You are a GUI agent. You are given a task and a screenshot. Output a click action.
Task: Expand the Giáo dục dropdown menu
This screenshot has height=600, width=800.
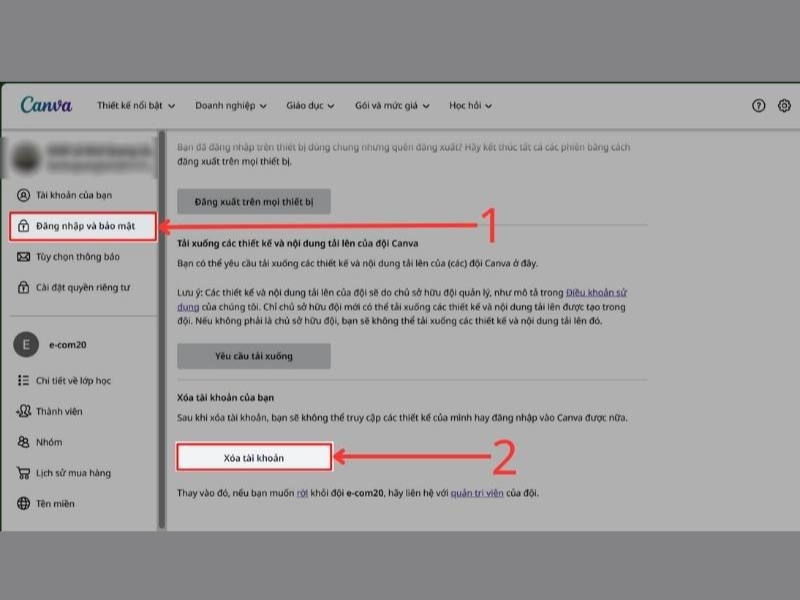point(315,106)
